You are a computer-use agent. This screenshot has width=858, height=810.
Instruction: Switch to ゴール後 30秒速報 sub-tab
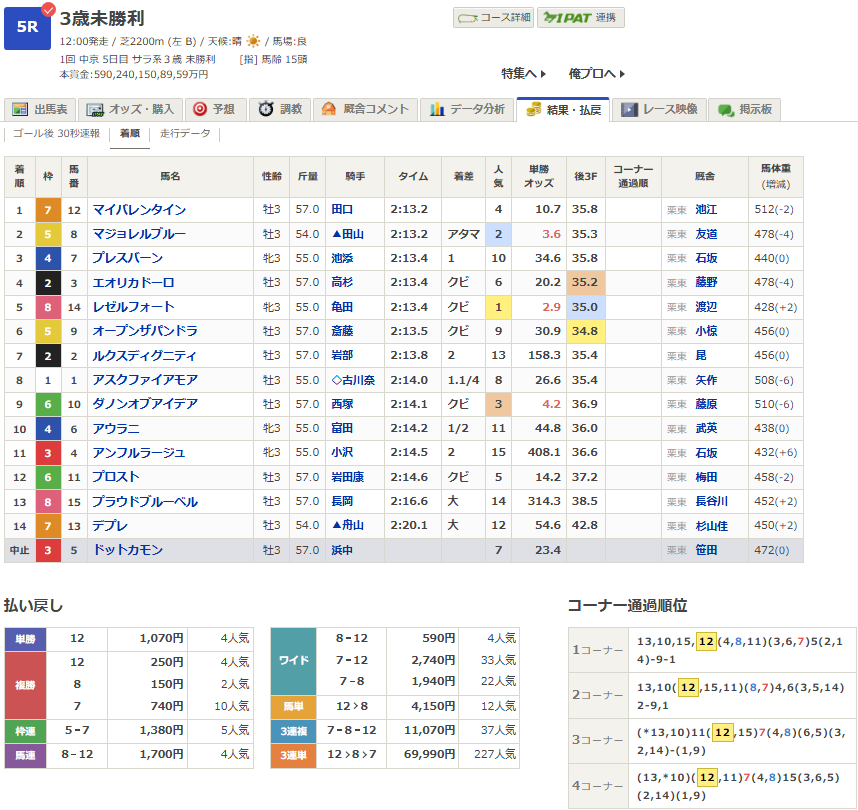[x=56, y=134]
